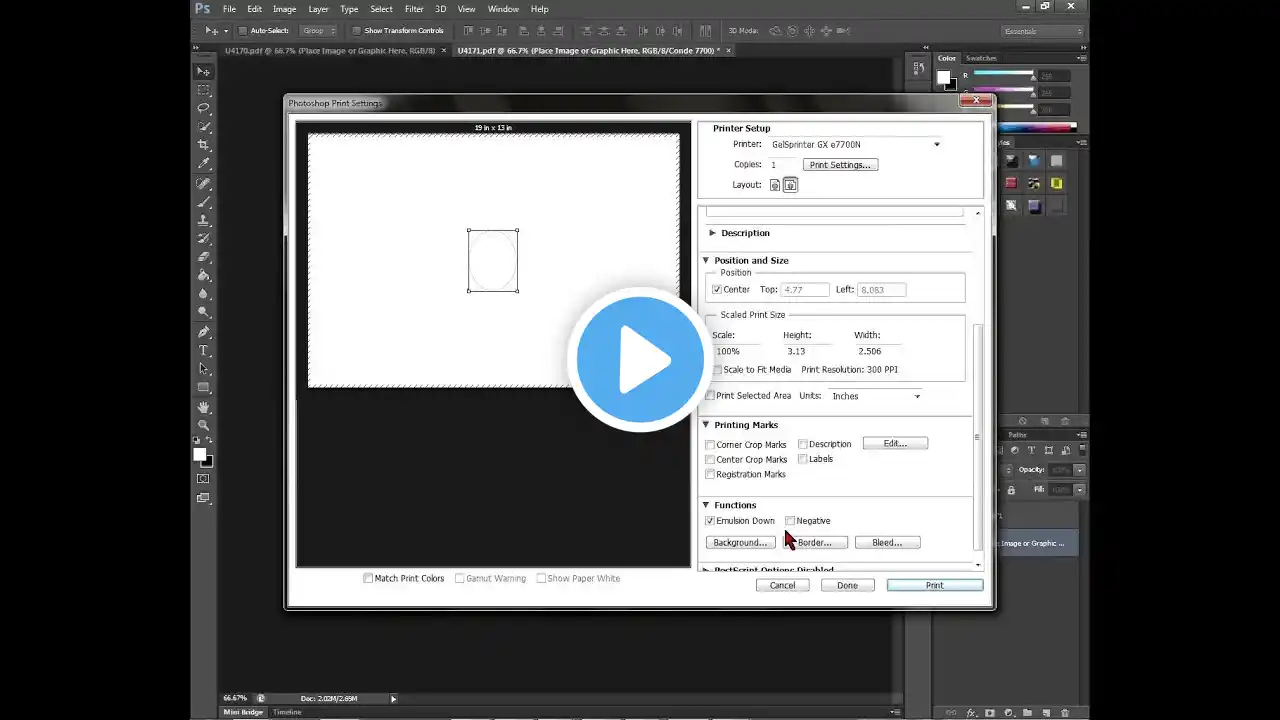1280x720 pixels.
Task: Click the foreground color swatch in toolbox
Action: [200, 455]
